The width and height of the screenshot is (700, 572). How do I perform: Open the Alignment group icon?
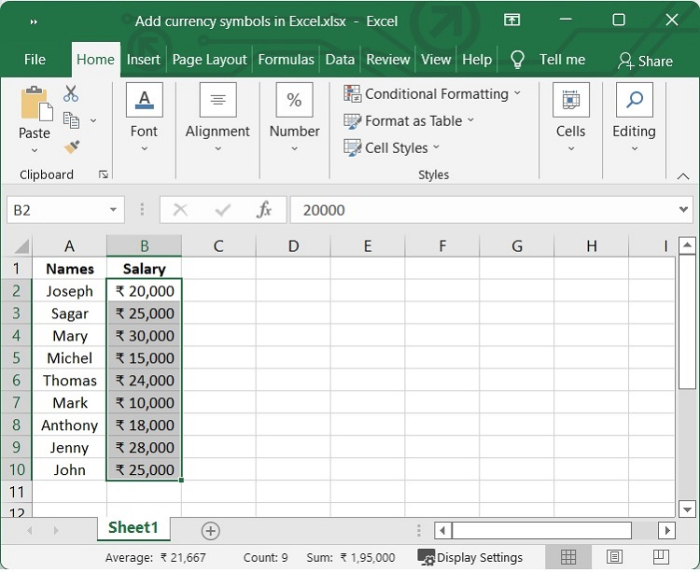click(x=217, y=101)
